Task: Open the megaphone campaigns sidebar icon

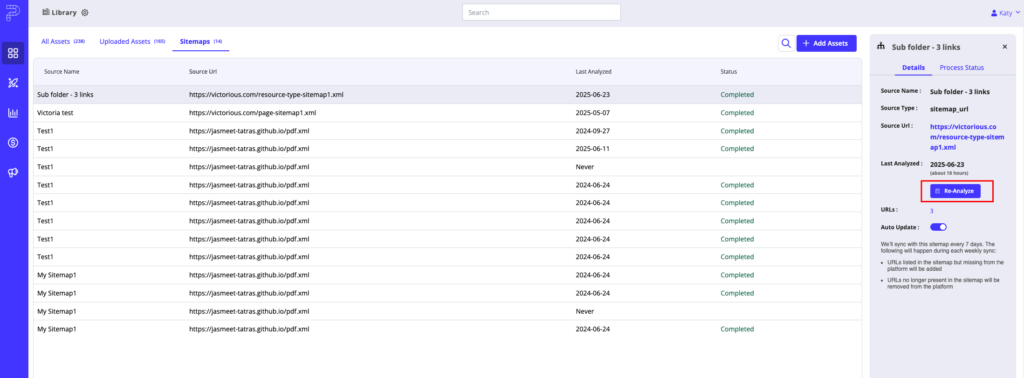Action: click(x=13, y=172)
